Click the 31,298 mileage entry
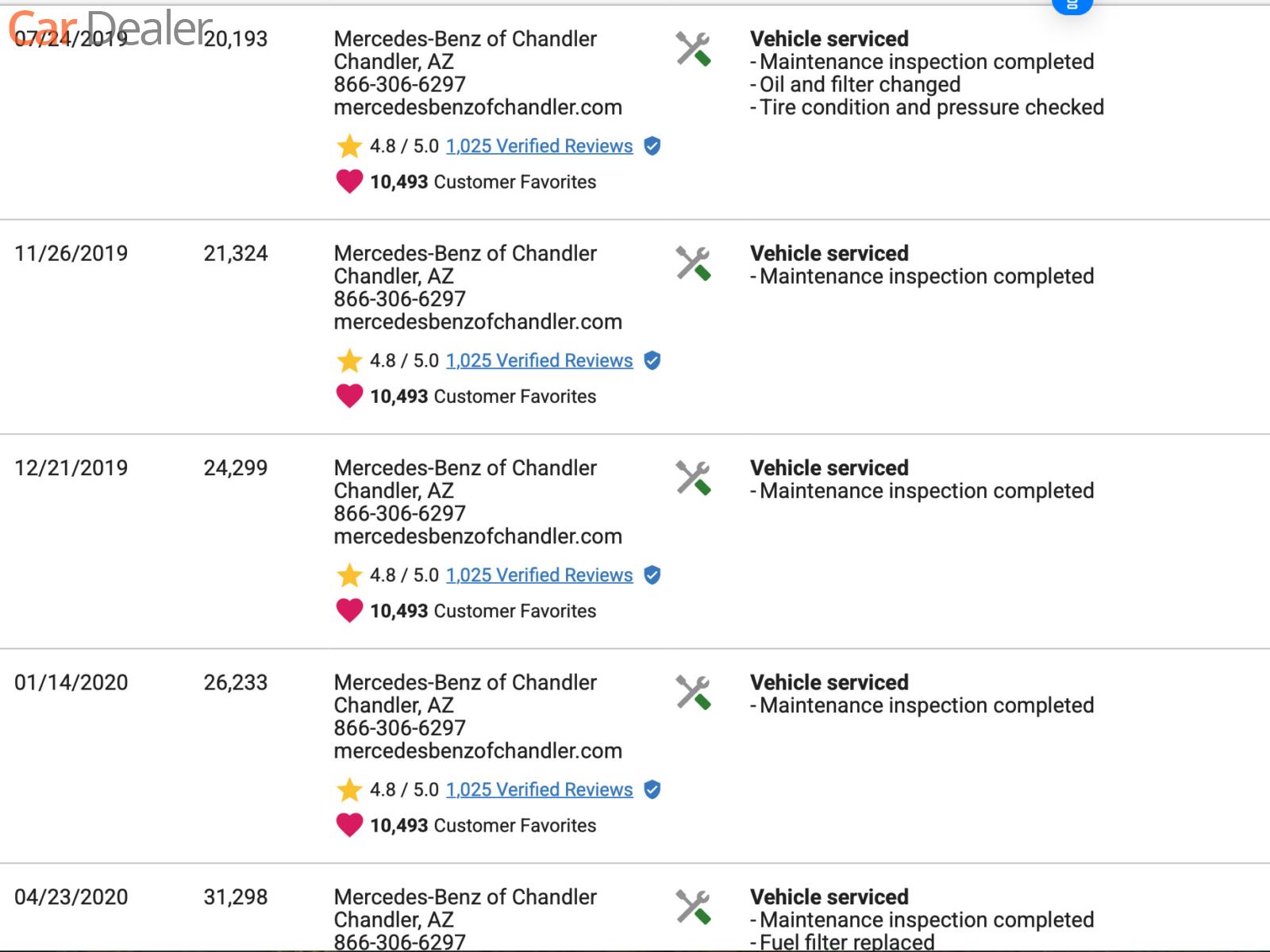This screenshot has width=1270, height=952. click(x=236, y=897)
